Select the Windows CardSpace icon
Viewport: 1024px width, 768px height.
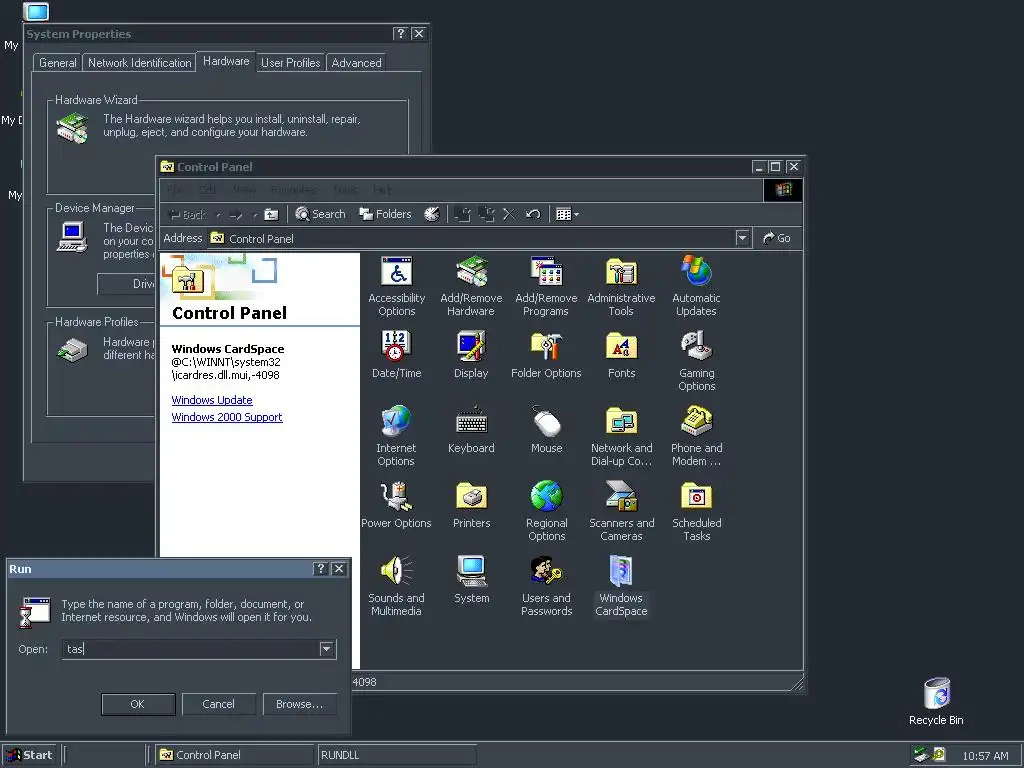coord(621,586)
